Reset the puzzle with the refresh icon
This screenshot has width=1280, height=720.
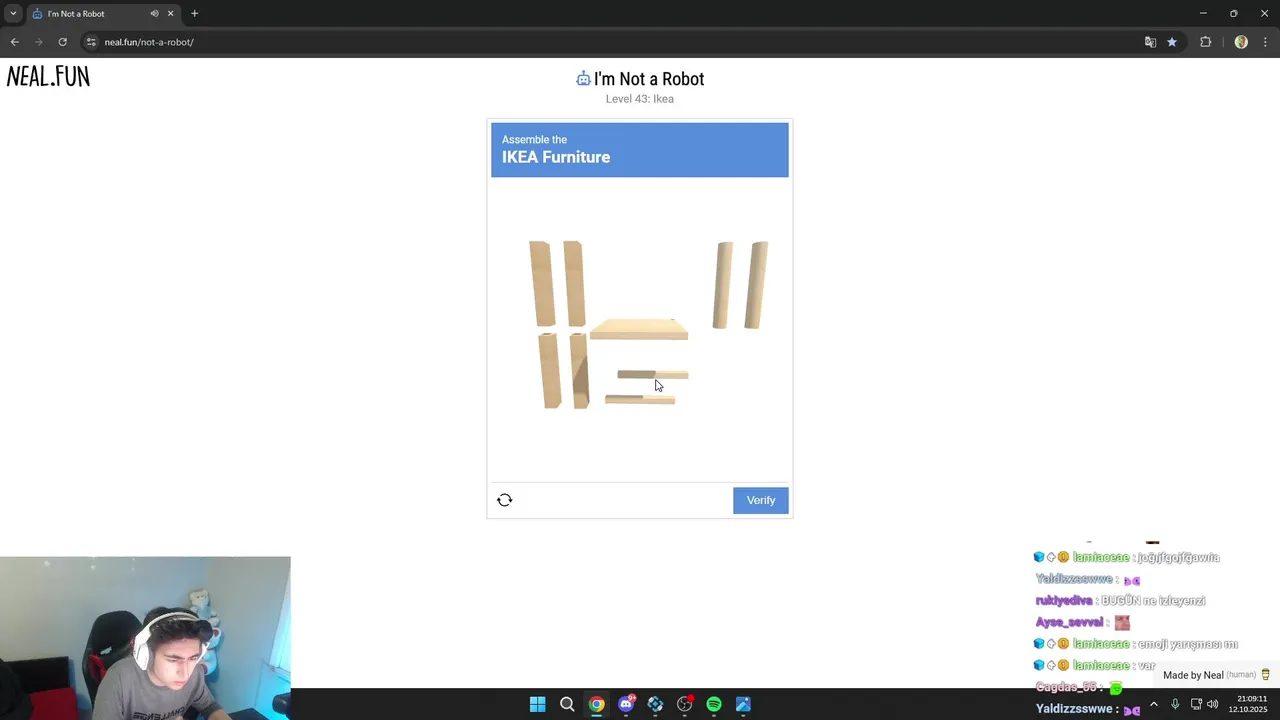(504, 500)
